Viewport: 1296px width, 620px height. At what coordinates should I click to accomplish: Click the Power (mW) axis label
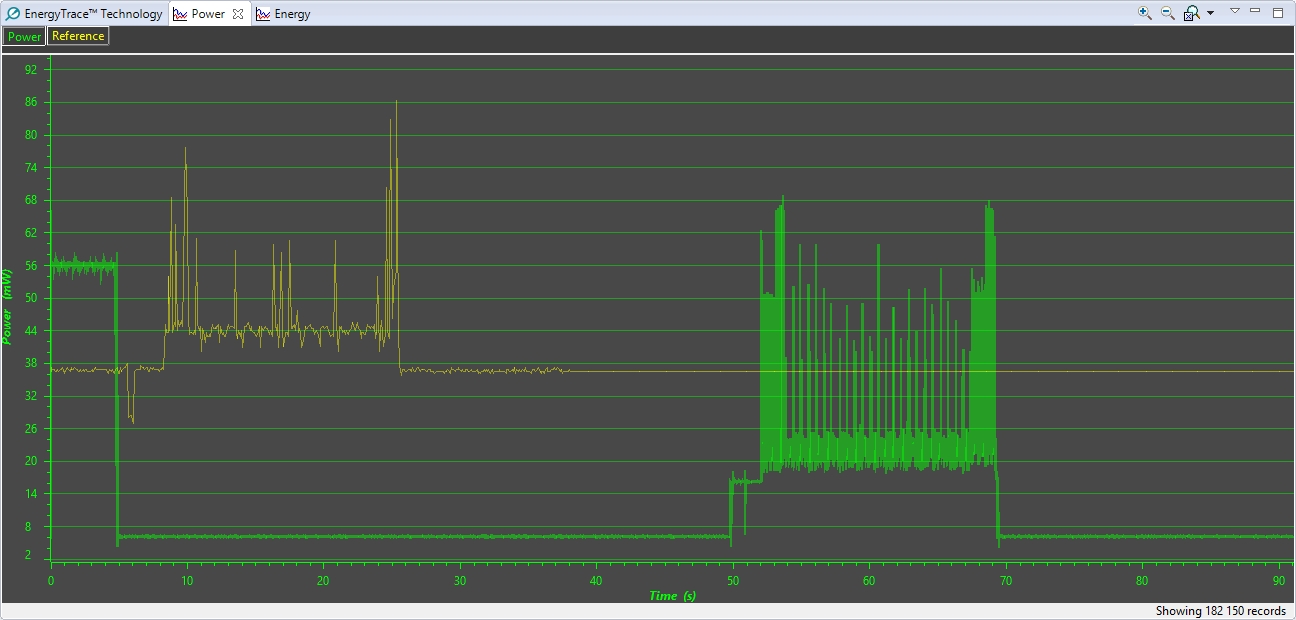8,305
